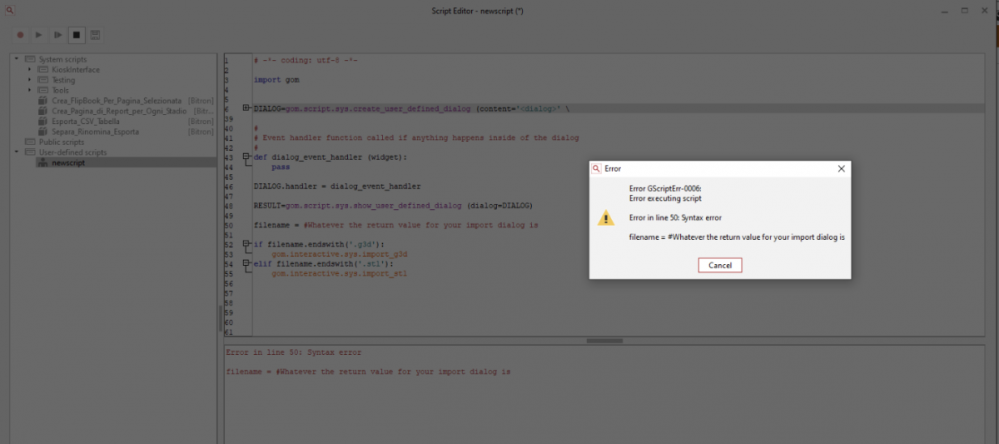Collapse the elif filename.endswith('.stl') block

point(247,263)
